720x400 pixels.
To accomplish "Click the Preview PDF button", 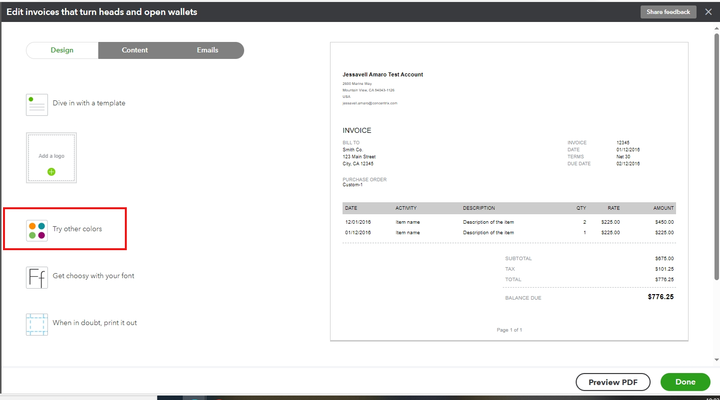I will click(613, 382).
